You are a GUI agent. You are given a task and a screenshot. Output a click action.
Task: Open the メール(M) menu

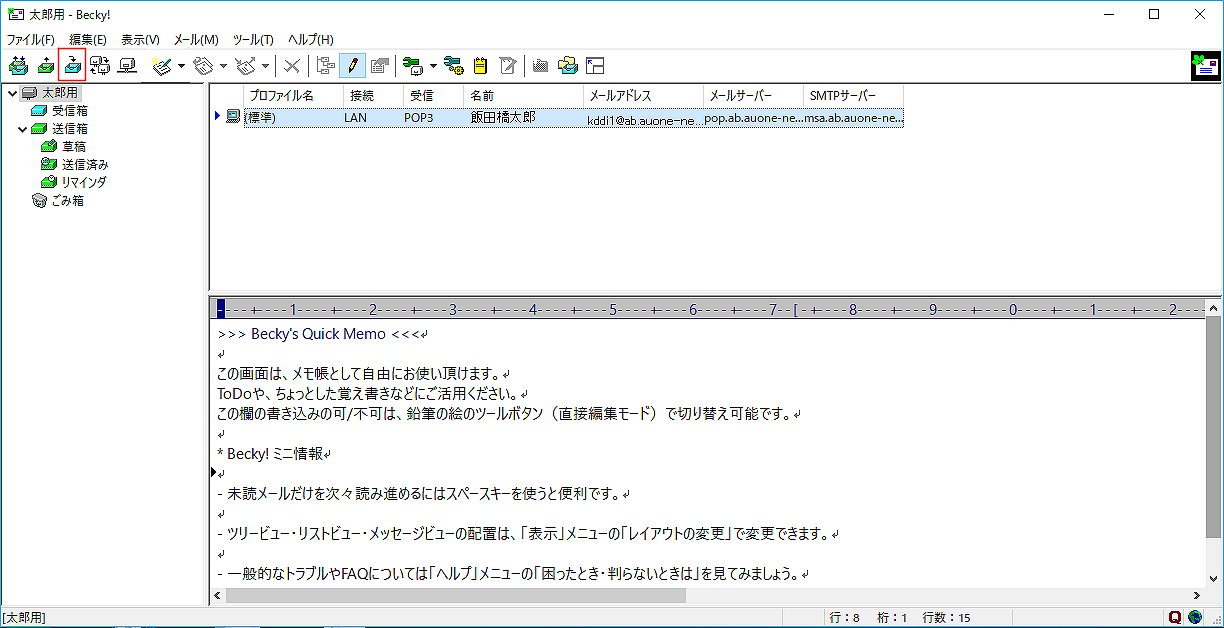click(196, 40)
